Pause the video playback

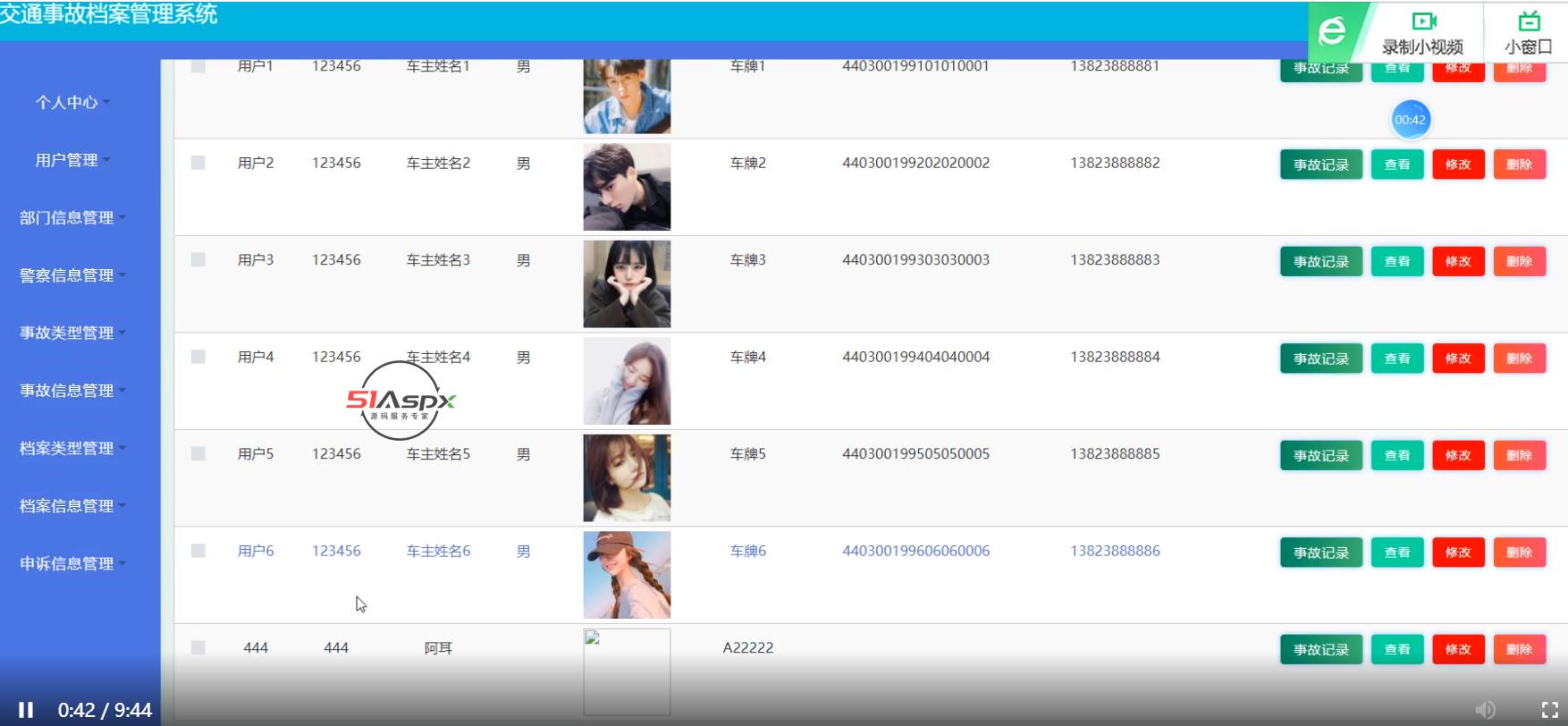click(26, 710)
